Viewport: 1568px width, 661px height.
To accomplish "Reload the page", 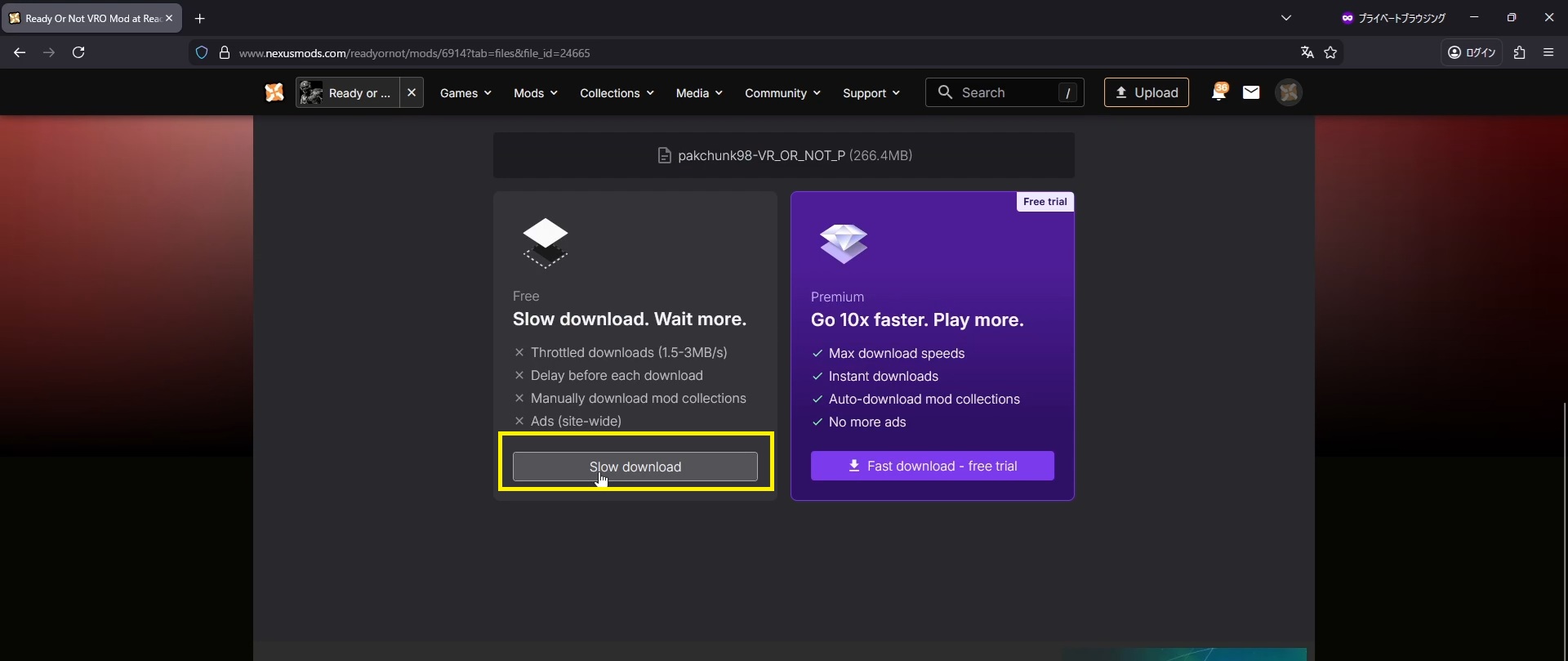I will click(x=78, y=52).
